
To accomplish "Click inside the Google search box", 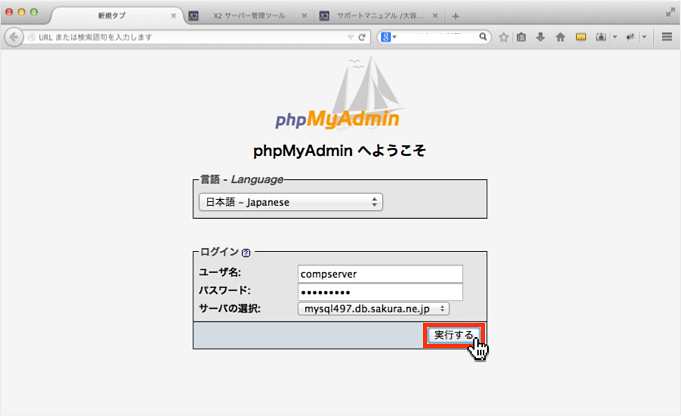I will tap(436, 37).
